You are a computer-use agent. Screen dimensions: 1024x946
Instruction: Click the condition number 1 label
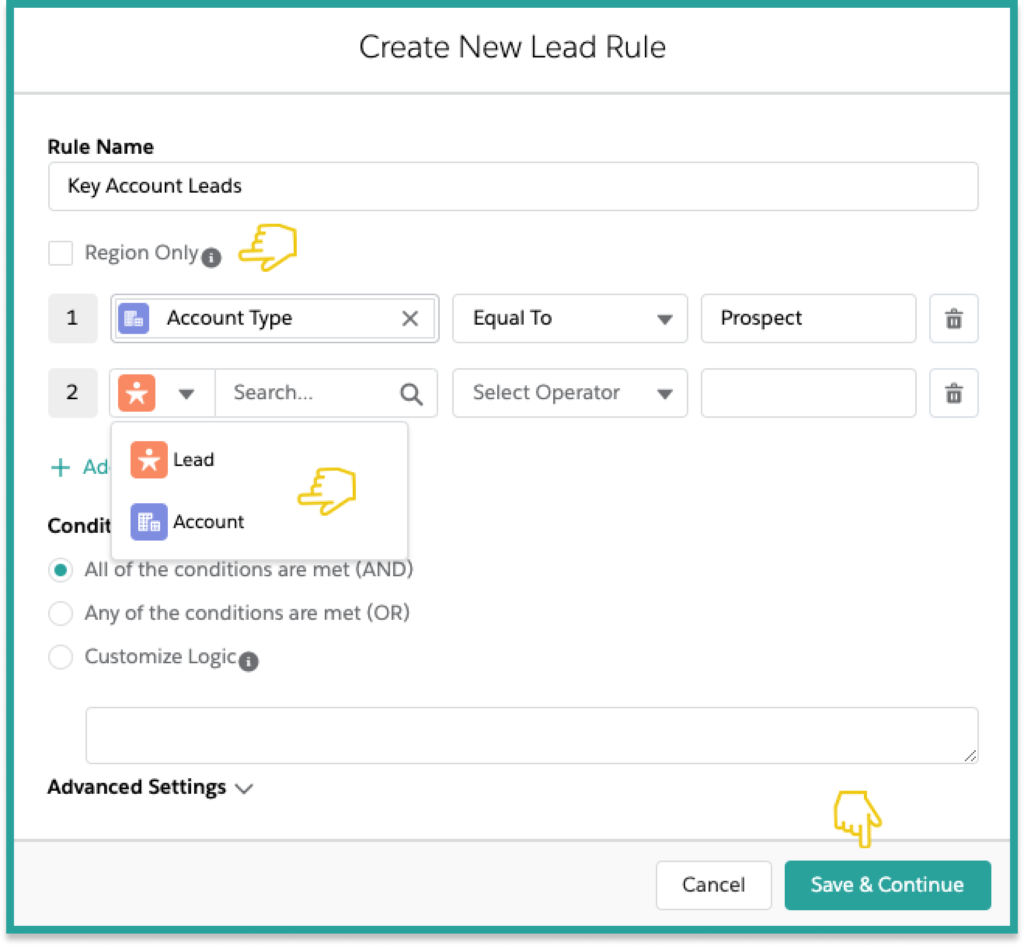[x=72, y=319]
